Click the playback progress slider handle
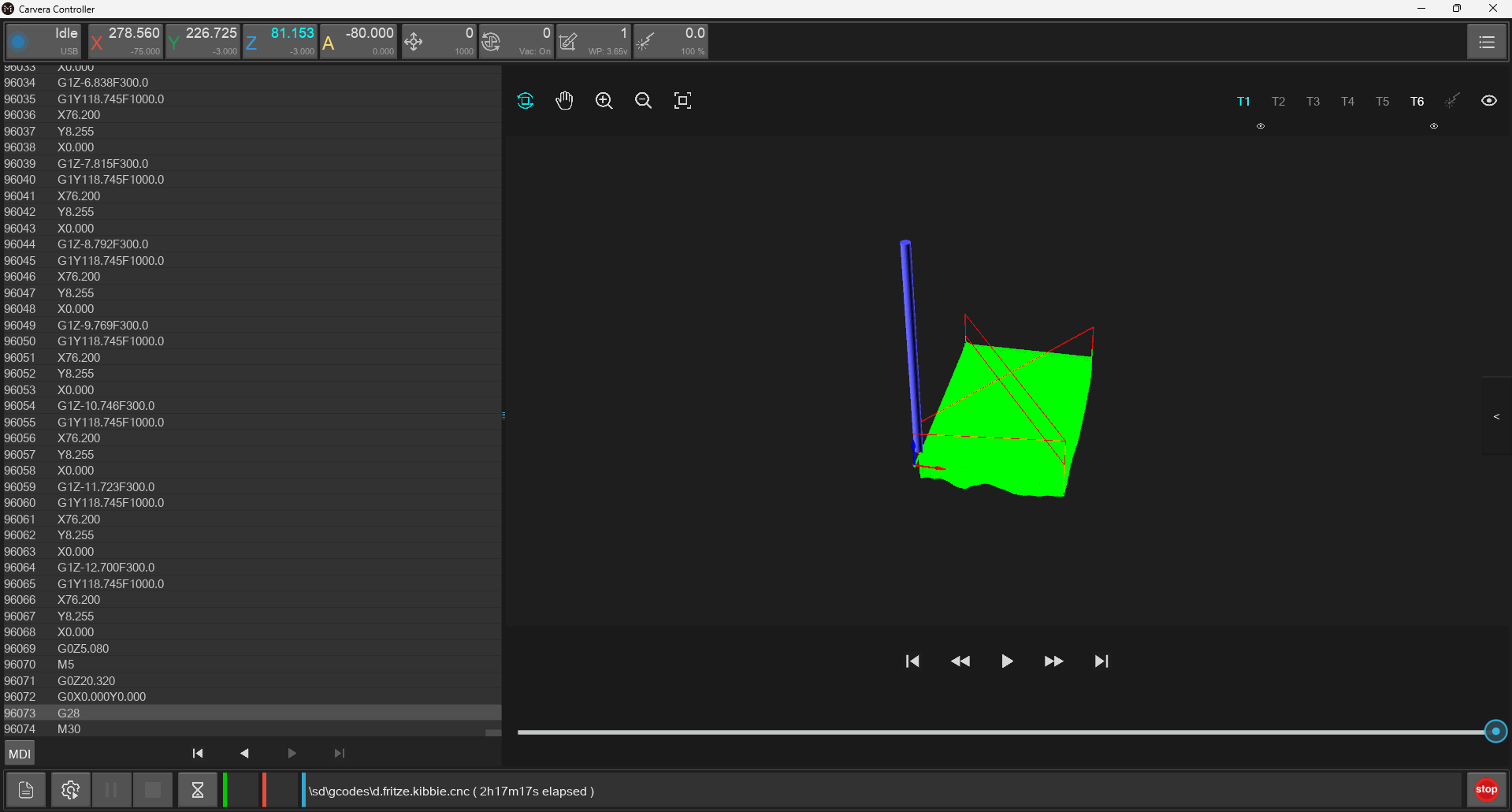Screen dimensions: 1512x812 (1495, 731)
